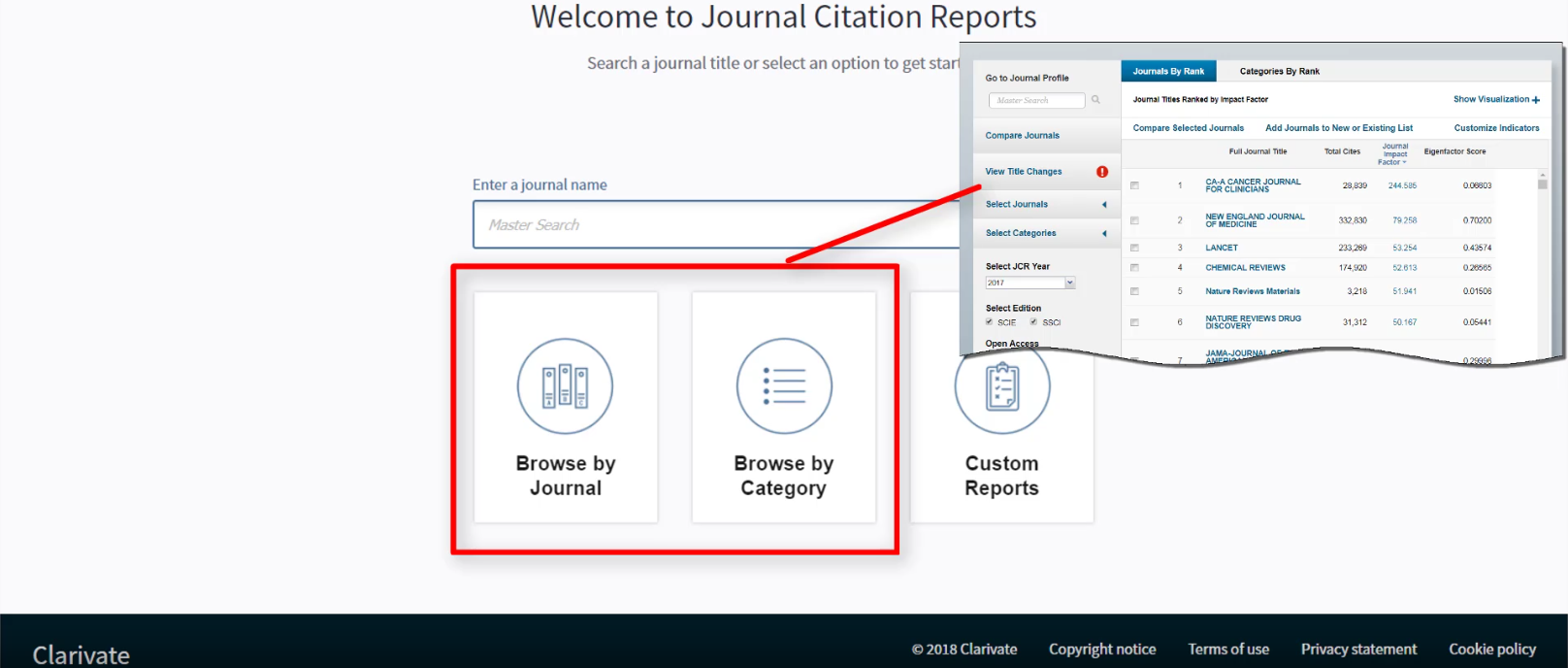1568x668 pixels.
Task: Switch to the Categories By Rank tab
Action: [x=1279, y=71]
